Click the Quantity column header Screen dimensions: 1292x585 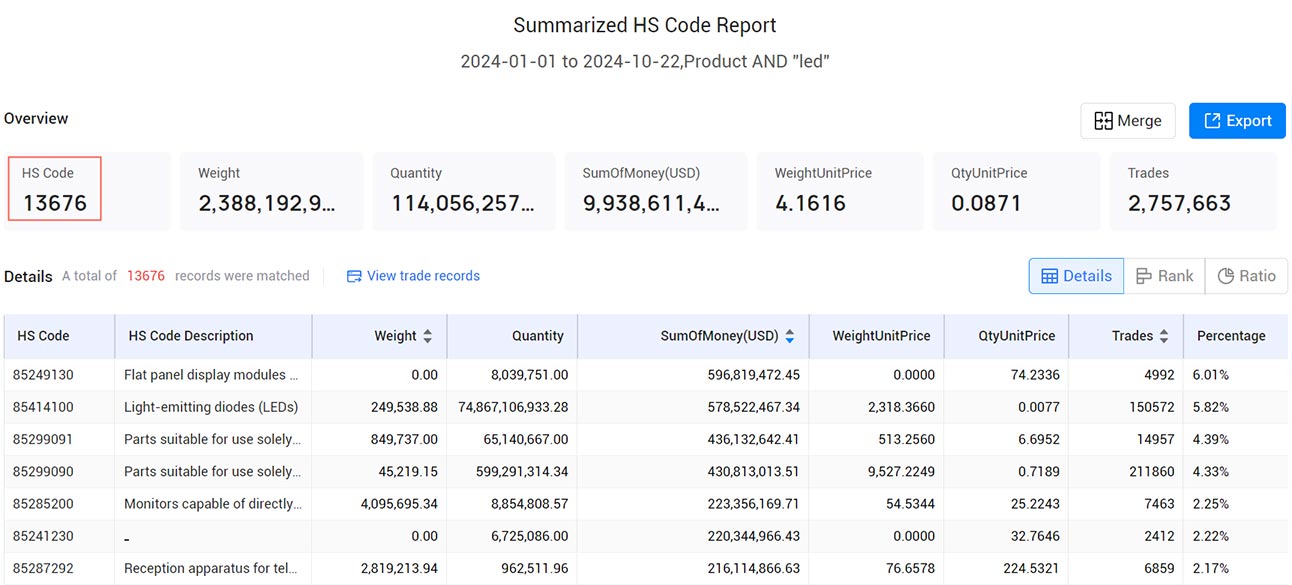[x=538, y=336]
